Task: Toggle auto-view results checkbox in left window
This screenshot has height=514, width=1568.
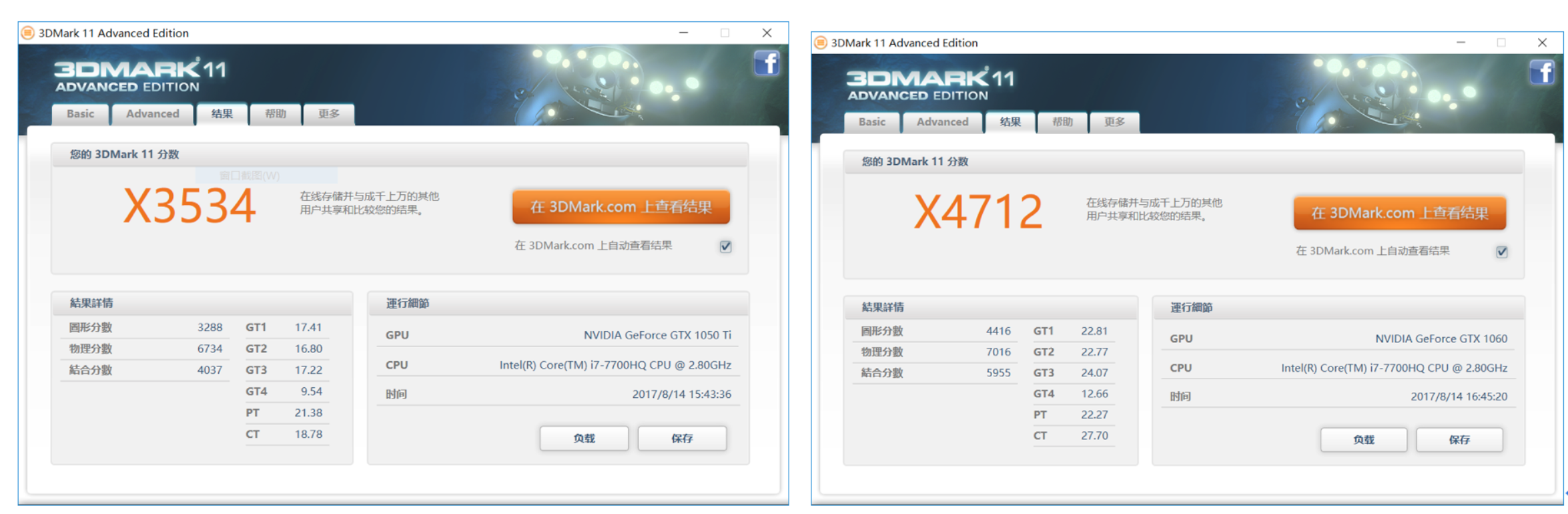Action: click(726, 246)
